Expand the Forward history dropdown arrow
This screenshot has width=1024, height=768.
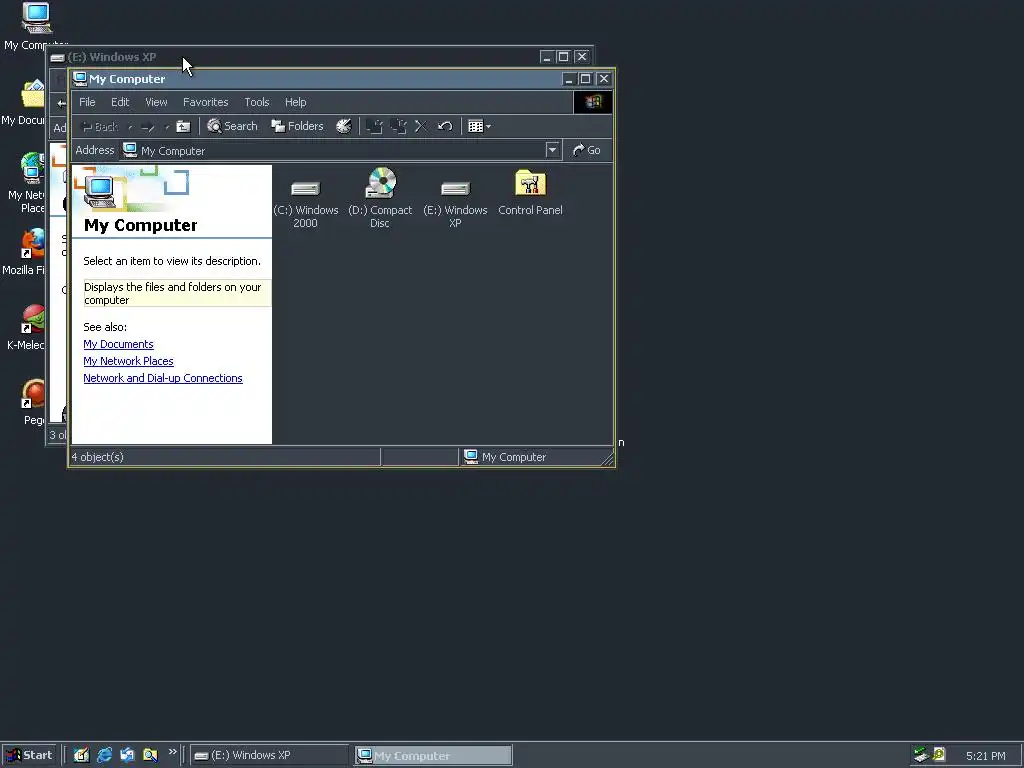click(167, 127)
